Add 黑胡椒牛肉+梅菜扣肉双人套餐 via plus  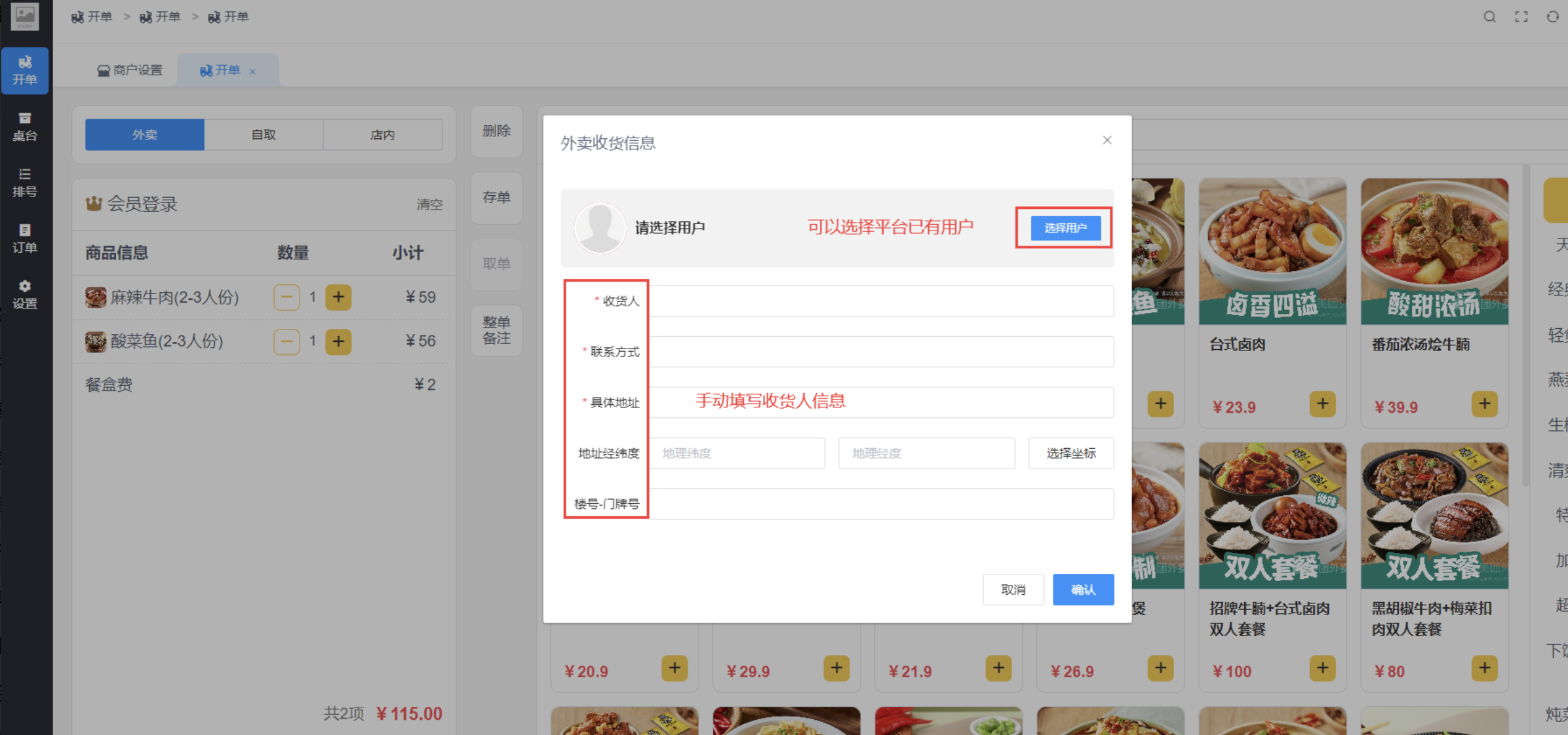1484,668
